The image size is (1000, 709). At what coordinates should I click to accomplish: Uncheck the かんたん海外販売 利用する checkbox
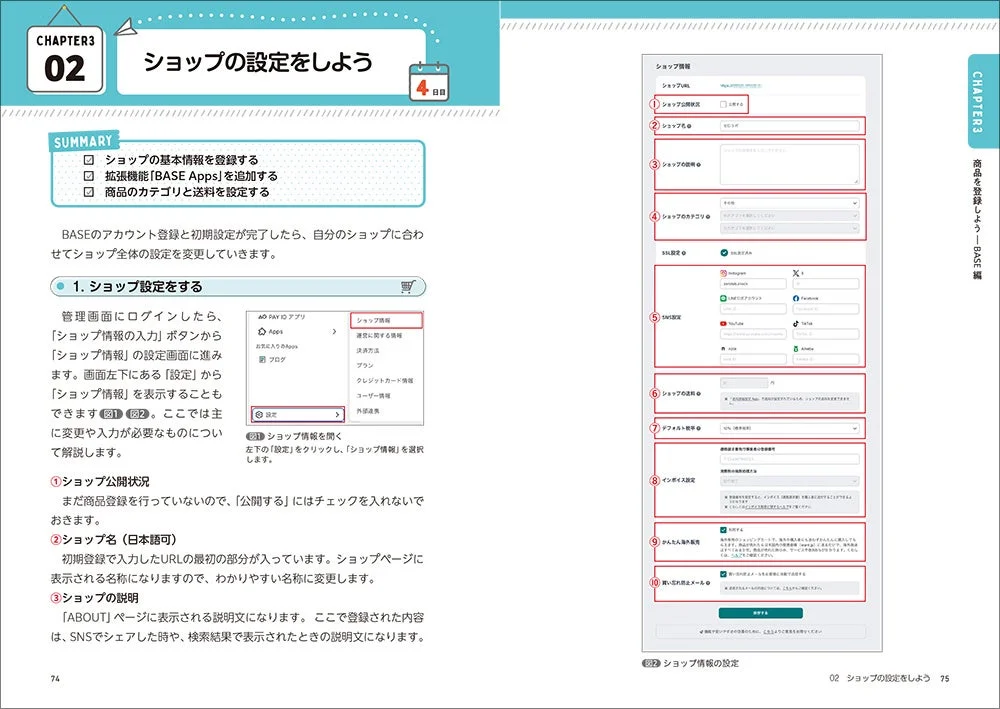723,529
